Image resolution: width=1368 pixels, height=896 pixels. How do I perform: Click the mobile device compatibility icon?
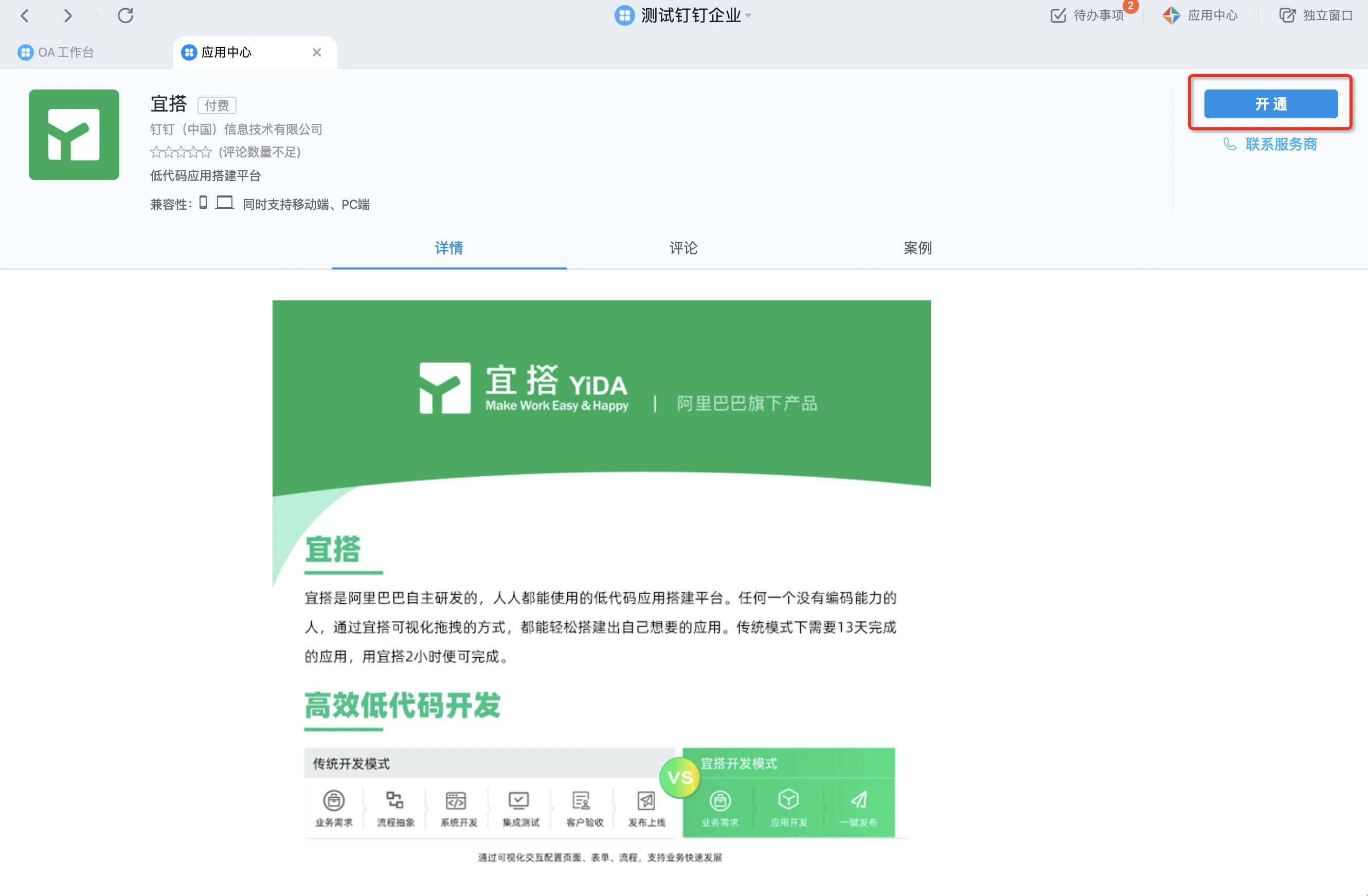click(203, 203)
